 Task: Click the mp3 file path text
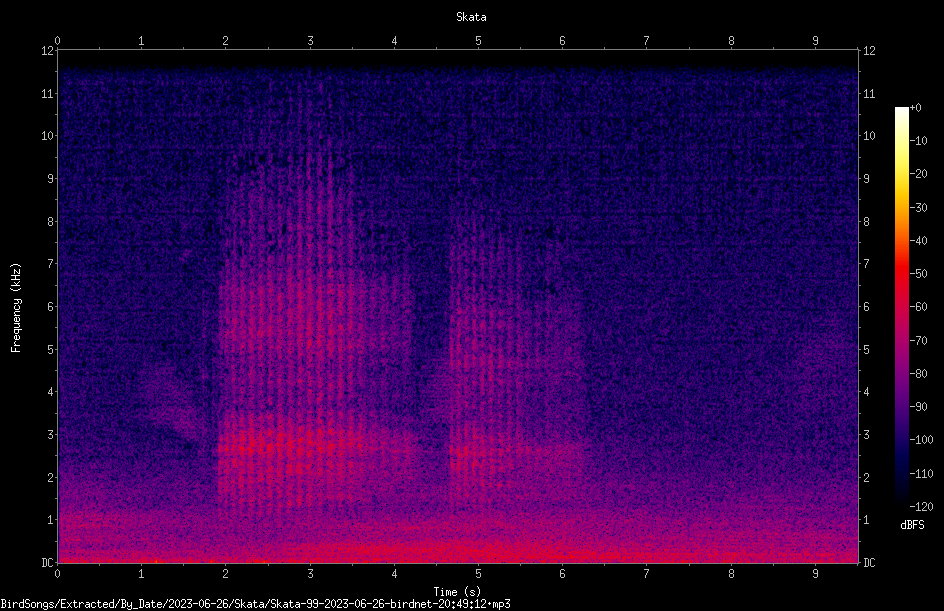point(255,604)
